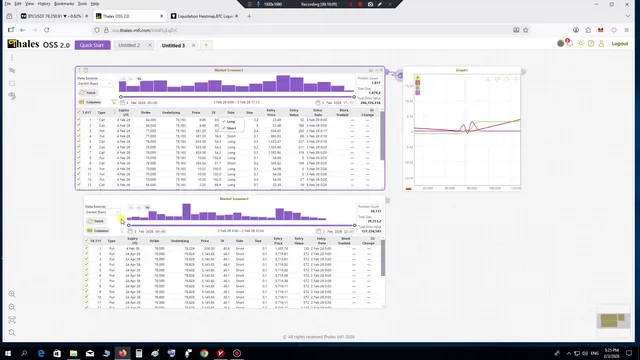The height and width of the screenshot is (360, 640).
Task: Switch to Liquidation Heatmap browser tab
Action: pos(204,16)
